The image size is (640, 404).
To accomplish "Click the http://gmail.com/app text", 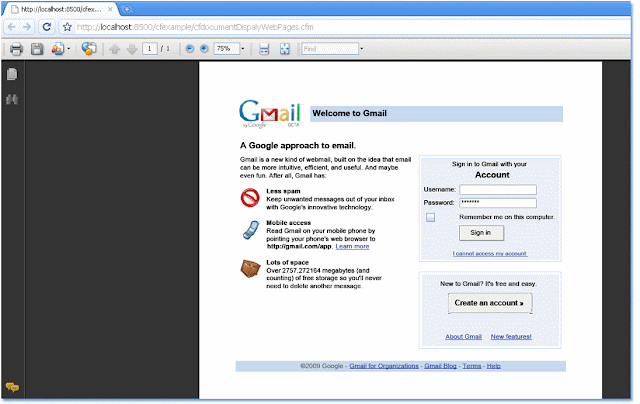I will (x=299, y=246).
